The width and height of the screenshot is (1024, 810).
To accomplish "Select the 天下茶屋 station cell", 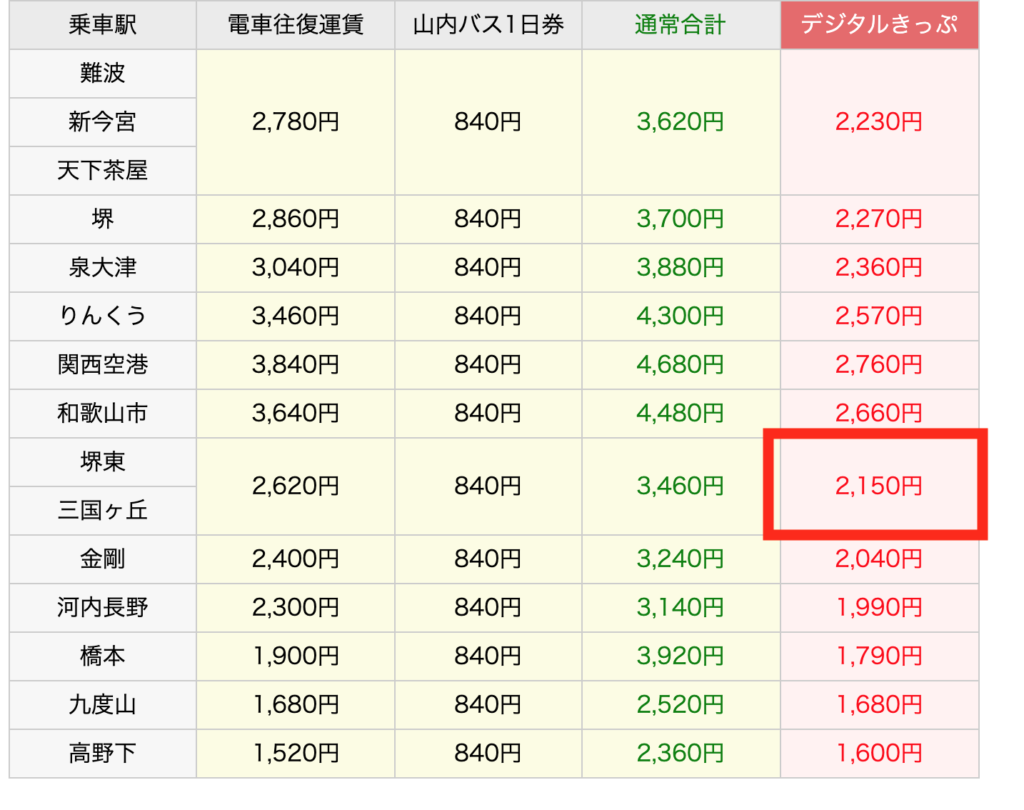I will (x=102, y=171).
